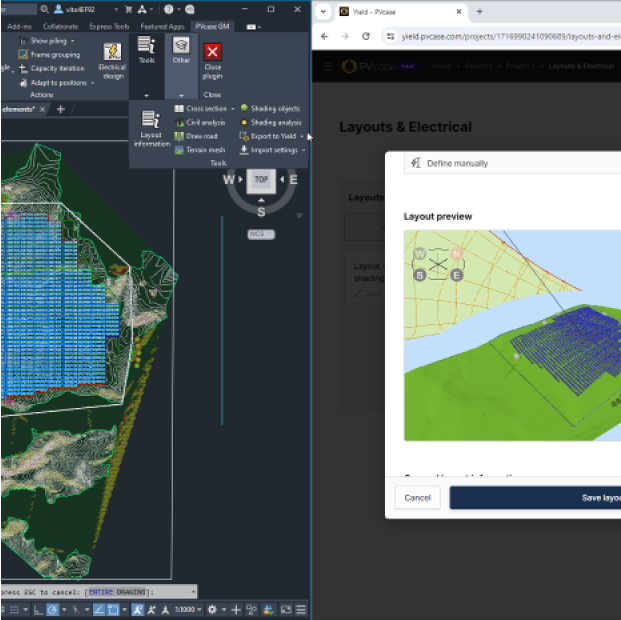The width and height of the screenshot is (621, 620).
Task: Expand the Import settings dropdown
Action: (303, 150)
